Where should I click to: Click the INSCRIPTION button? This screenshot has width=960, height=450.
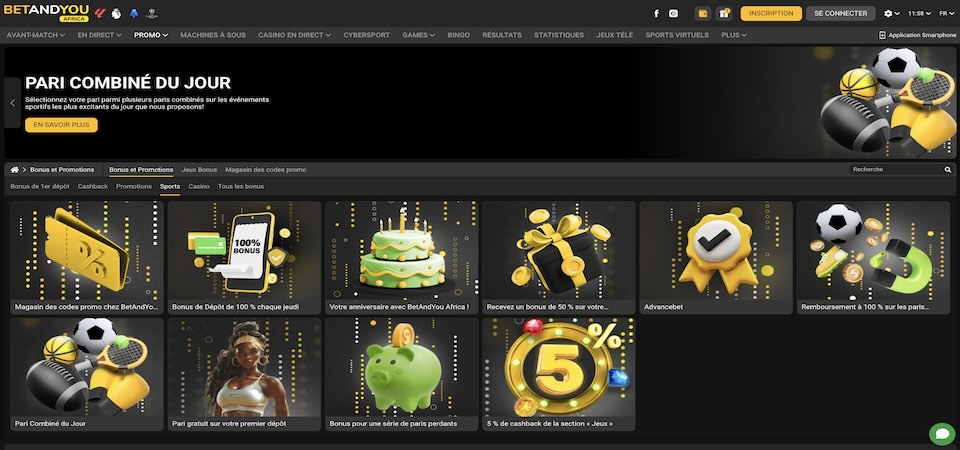pos(771,13)
